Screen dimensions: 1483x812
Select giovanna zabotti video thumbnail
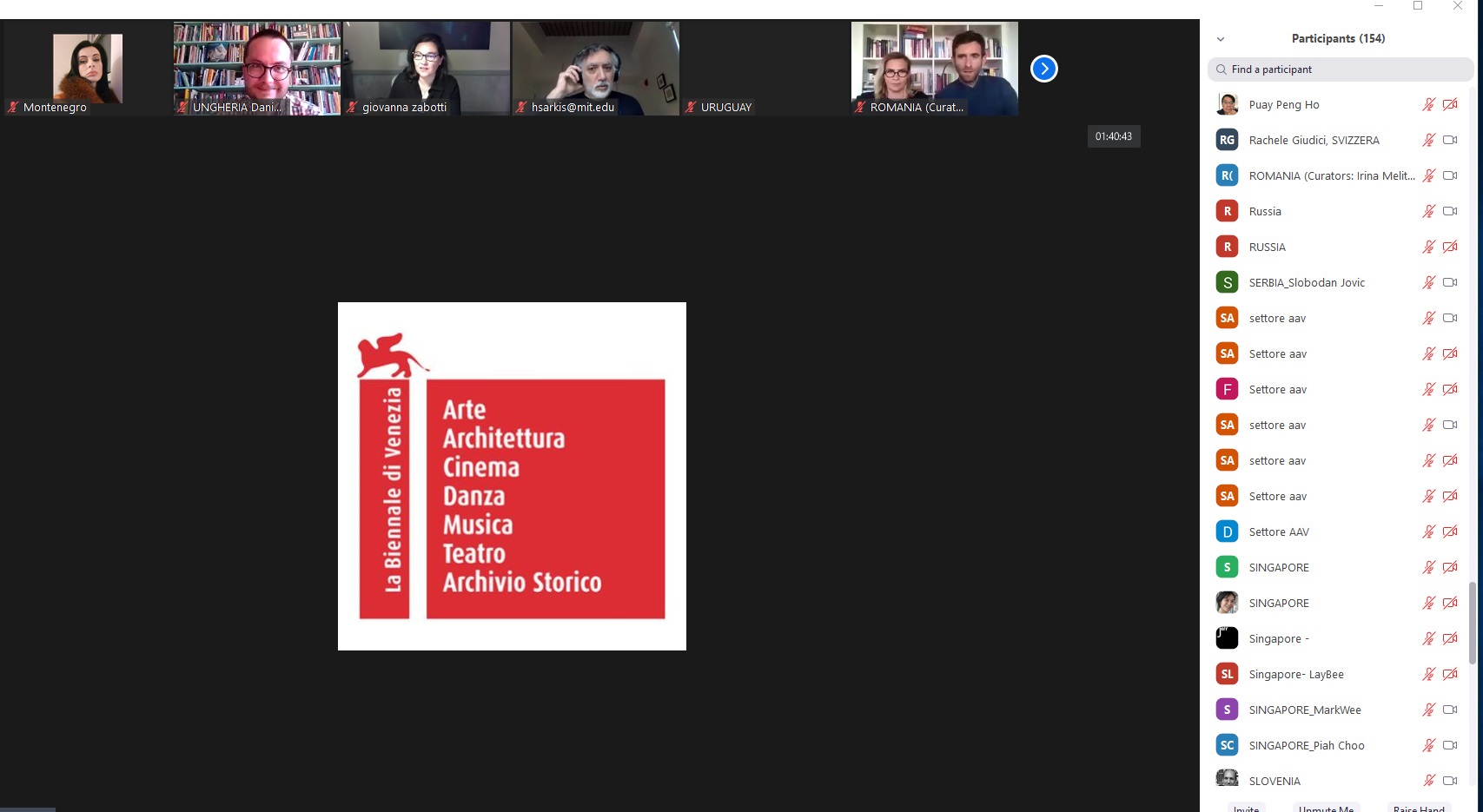point(426,69)
